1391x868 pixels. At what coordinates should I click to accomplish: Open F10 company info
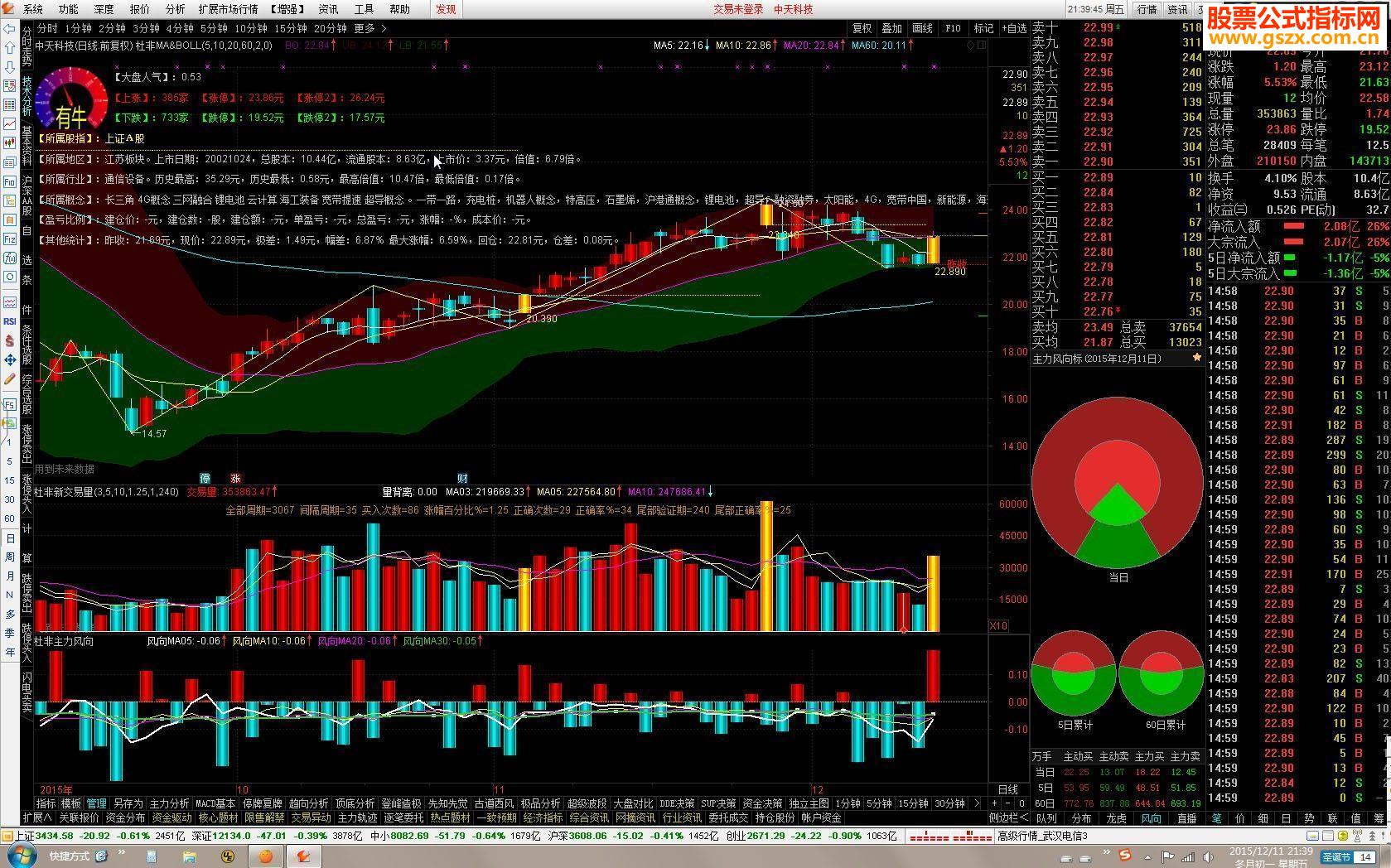pos(953,28)
